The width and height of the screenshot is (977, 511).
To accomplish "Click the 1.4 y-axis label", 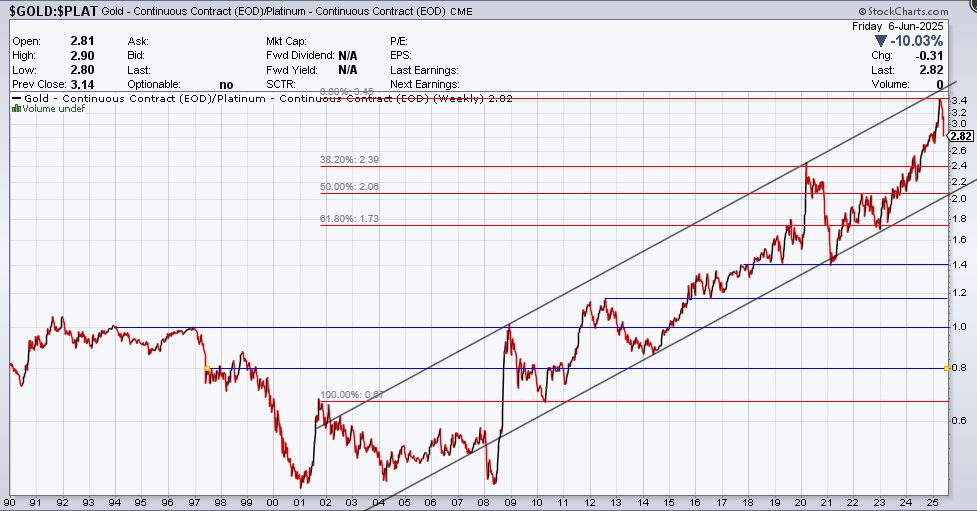I will [x=959, y=264].
